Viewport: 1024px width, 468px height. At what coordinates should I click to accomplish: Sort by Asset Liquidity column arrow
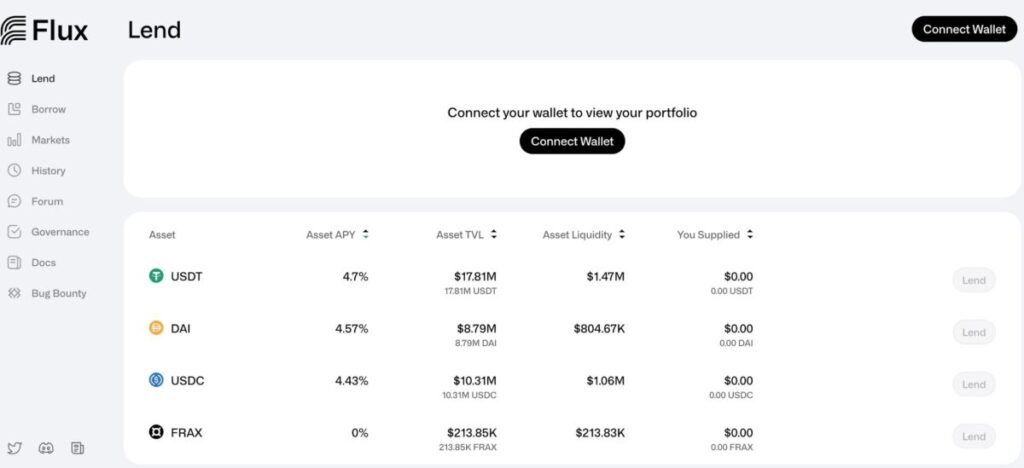tap(622, 235)
